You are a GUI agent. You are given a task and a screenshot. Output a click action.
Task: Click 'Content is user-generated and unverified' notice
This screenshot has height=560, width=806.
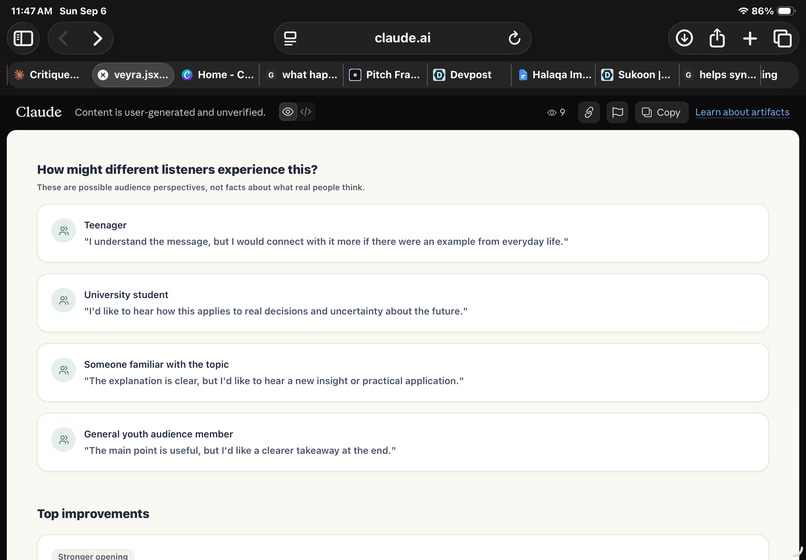pos(170,112)
